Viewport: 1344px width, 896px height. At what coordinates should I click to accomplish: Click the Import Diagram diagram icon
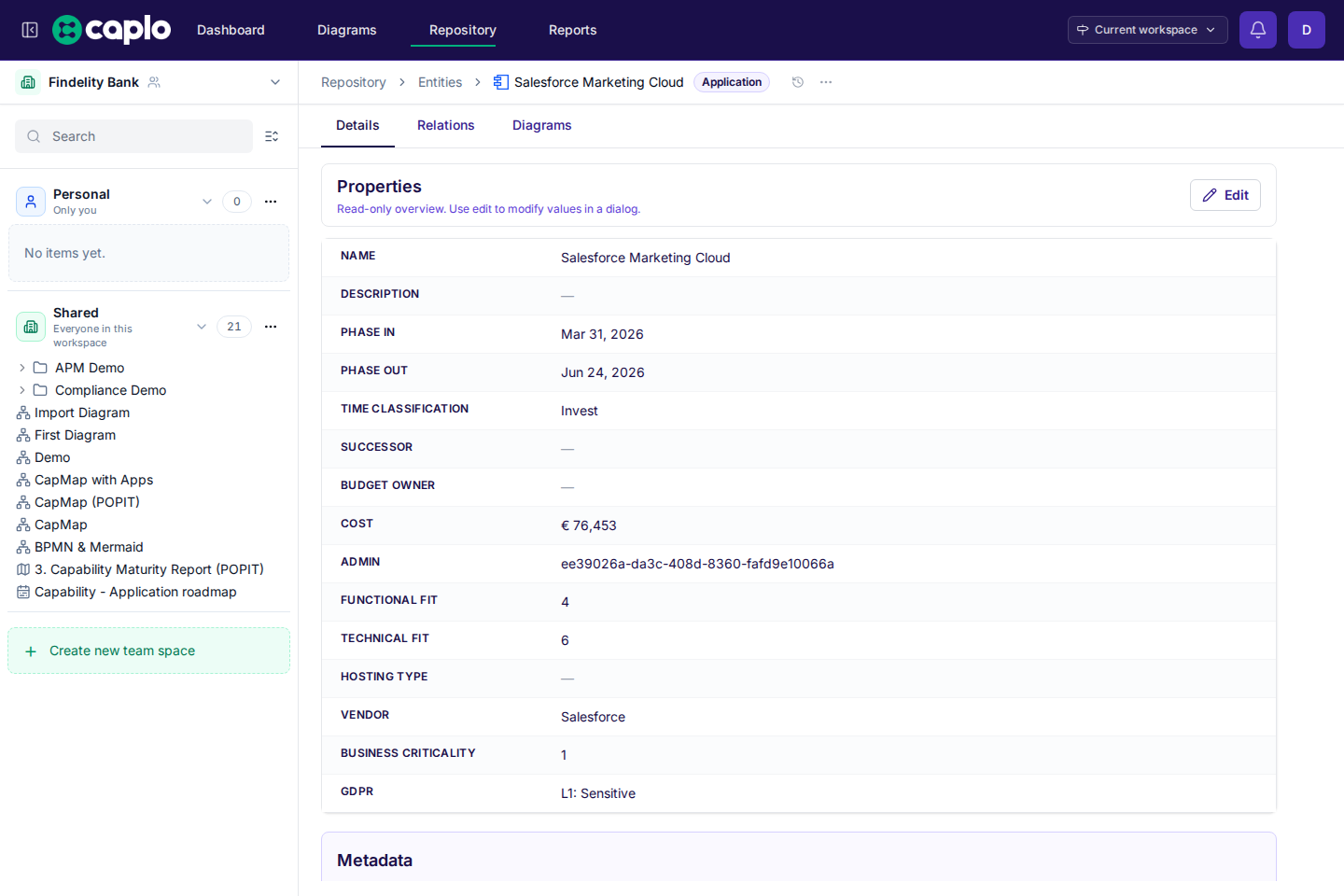(x=23, y=413)
